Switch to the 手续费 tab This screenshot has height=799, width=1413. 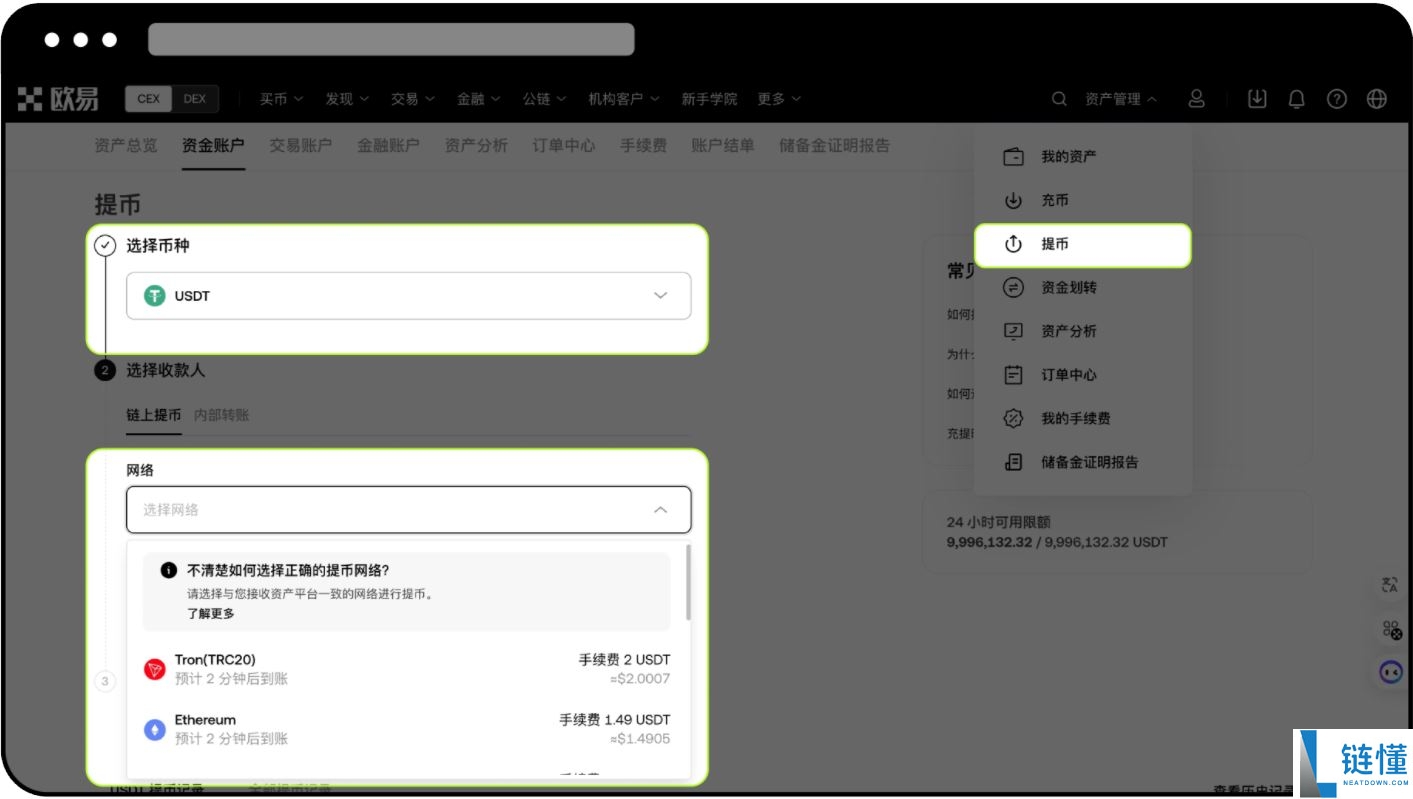pos(643,146)
